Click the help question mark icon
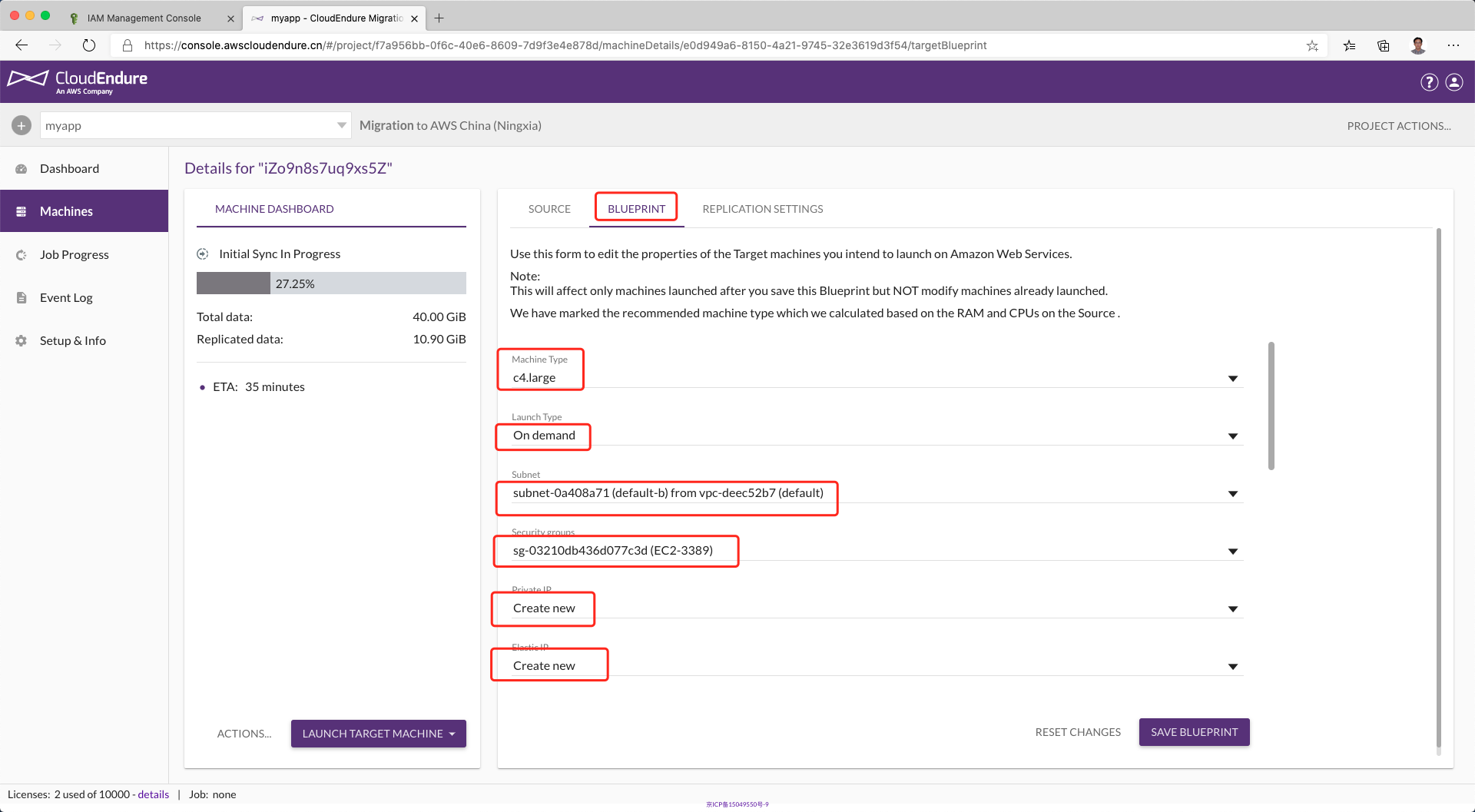 [x=1429, y=82]
